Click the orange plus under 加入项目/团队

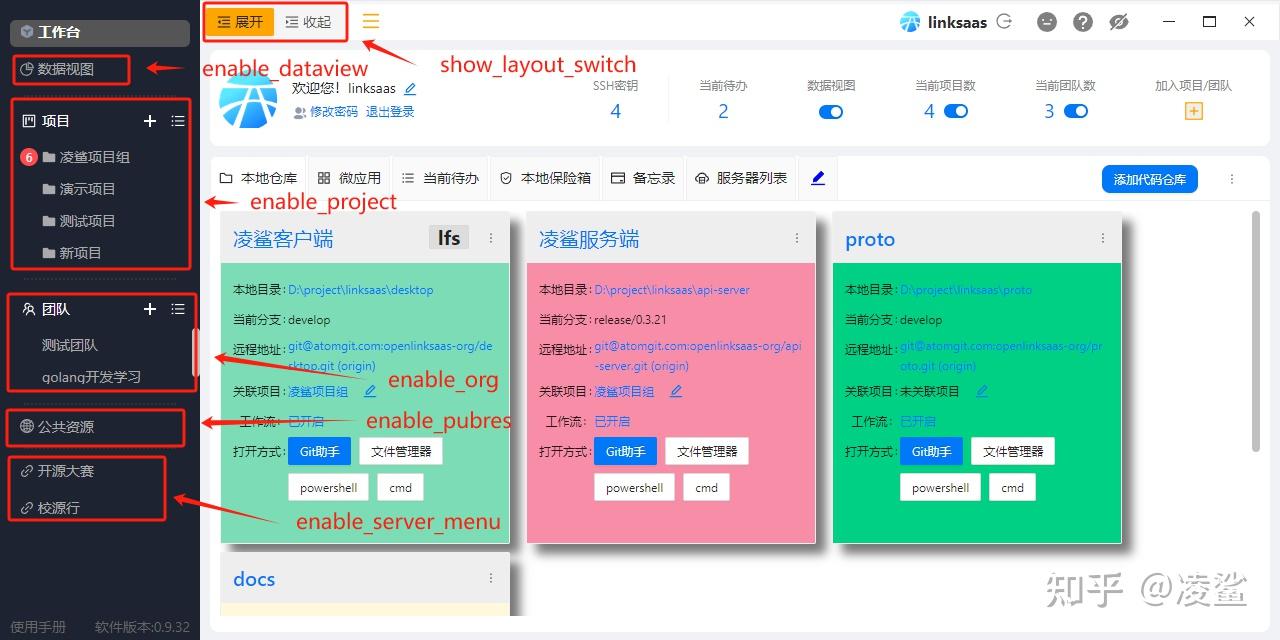[x=1194, y=111]
